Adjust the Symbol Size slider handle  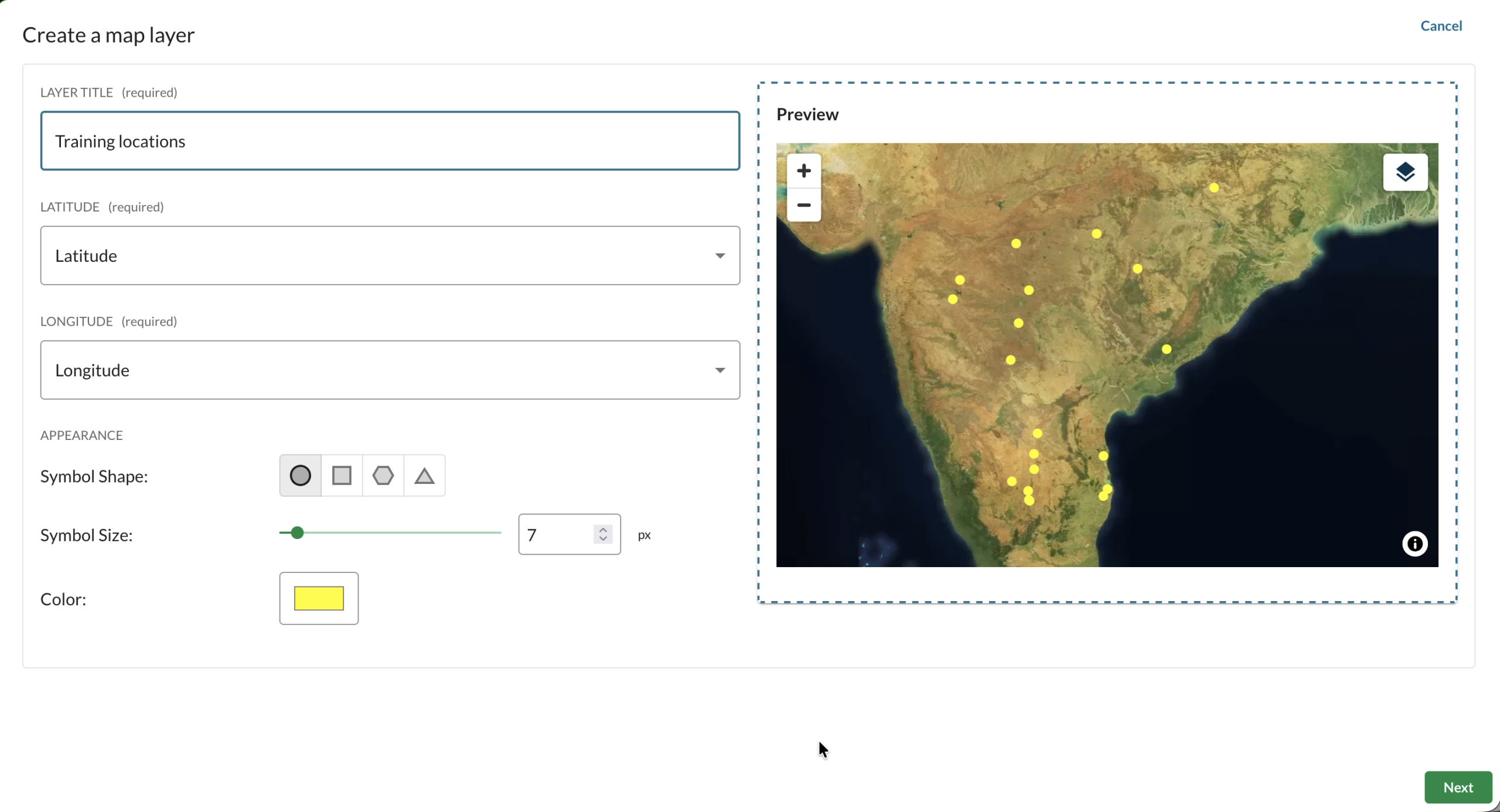297,533
